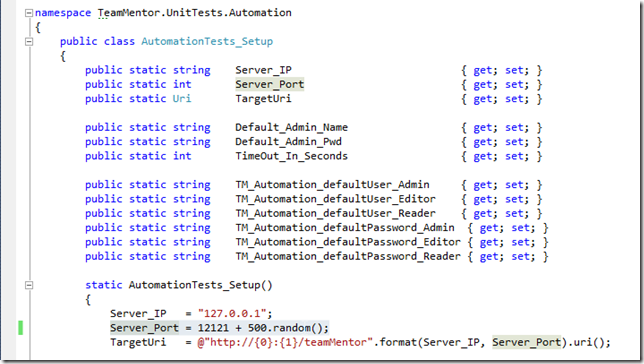Collapse the namespace TeamMentor.UnitTests.Automation block
Screen dimensions: 644x364
coord(29,13)
